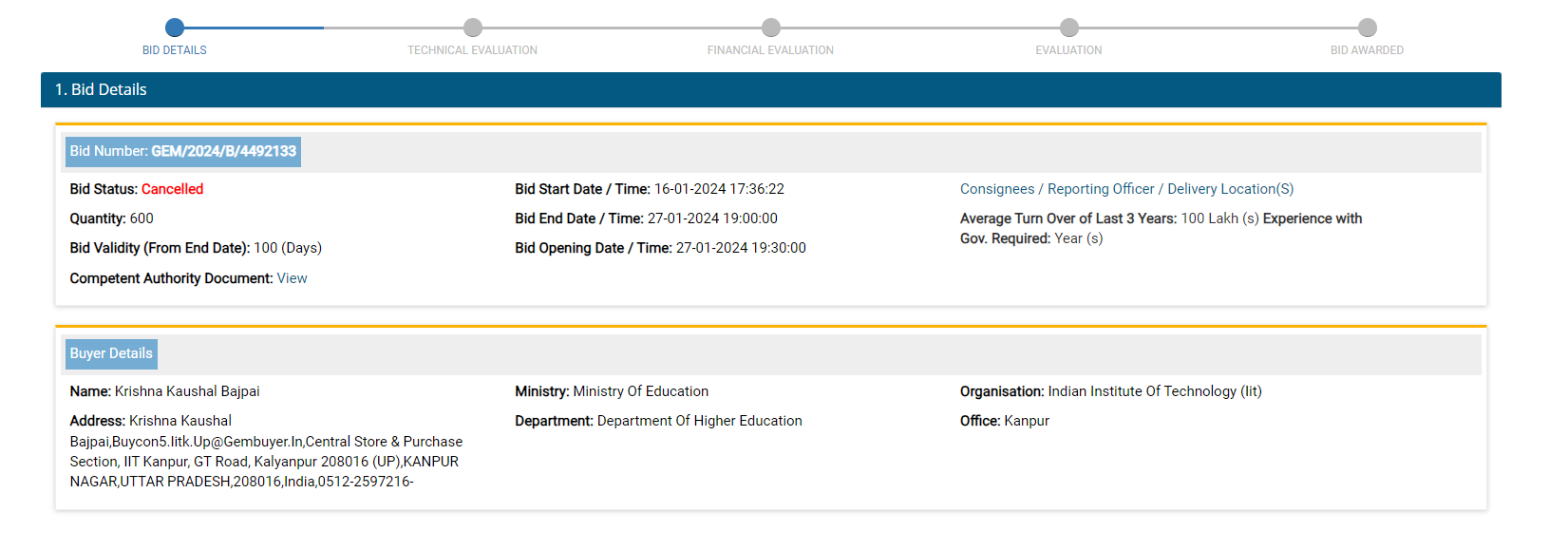
Task: Collapse the '1. Bid Details' header bar
Action: click(x=770, y=89)
